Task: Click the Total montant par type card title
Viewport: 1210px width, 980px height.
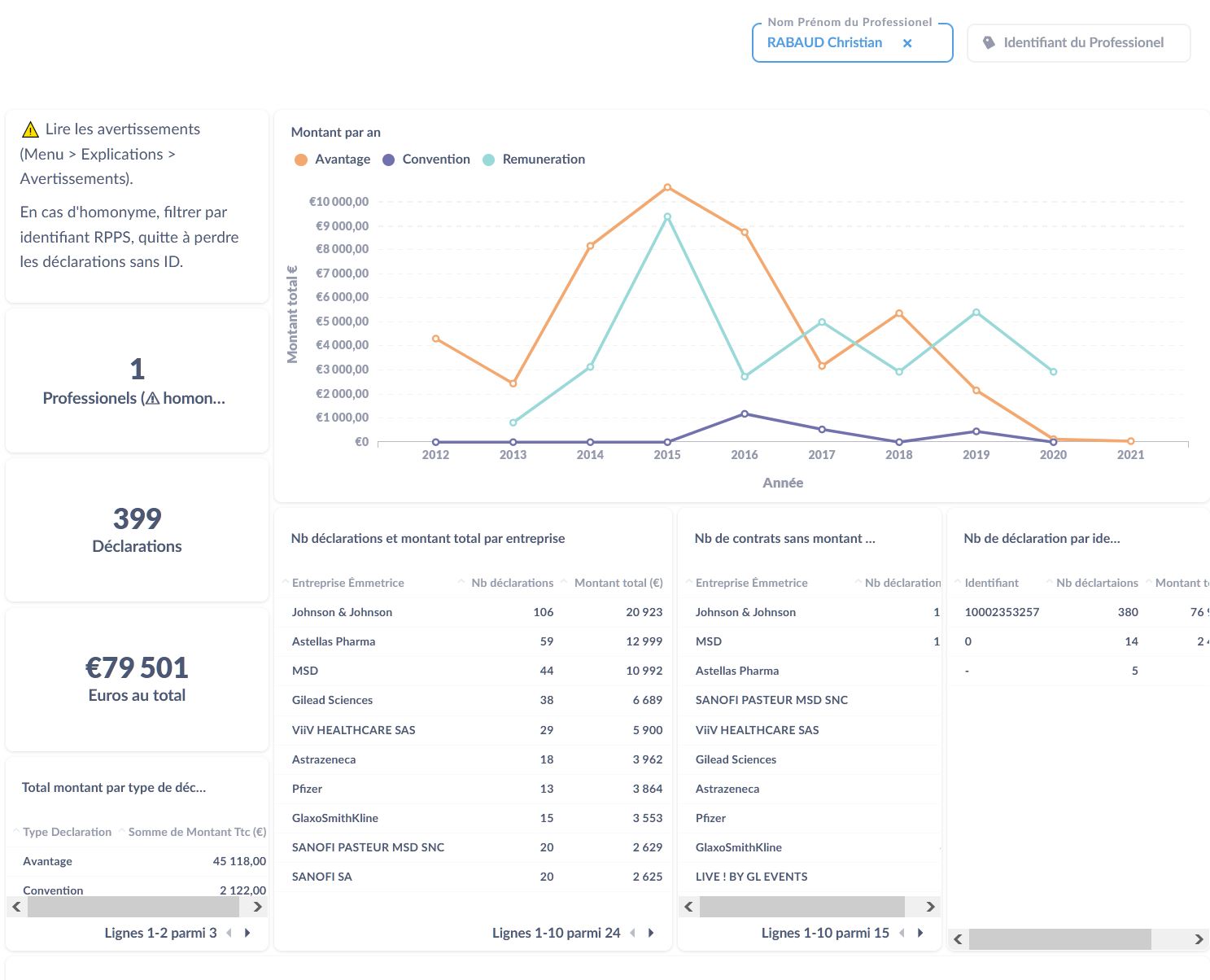Action: coord(113,788)
